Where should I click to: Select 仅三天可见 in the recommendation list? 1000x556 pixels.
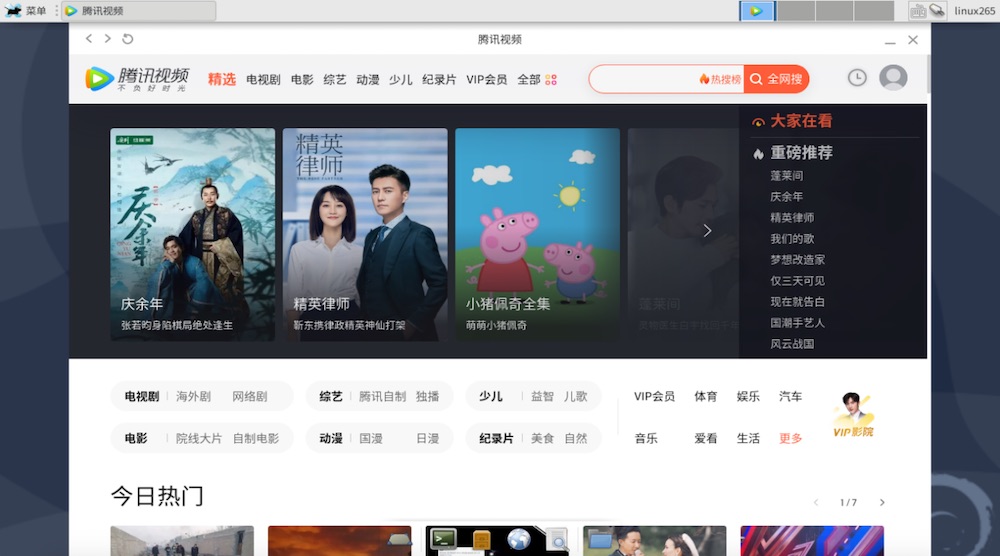(x=797, y=281)
